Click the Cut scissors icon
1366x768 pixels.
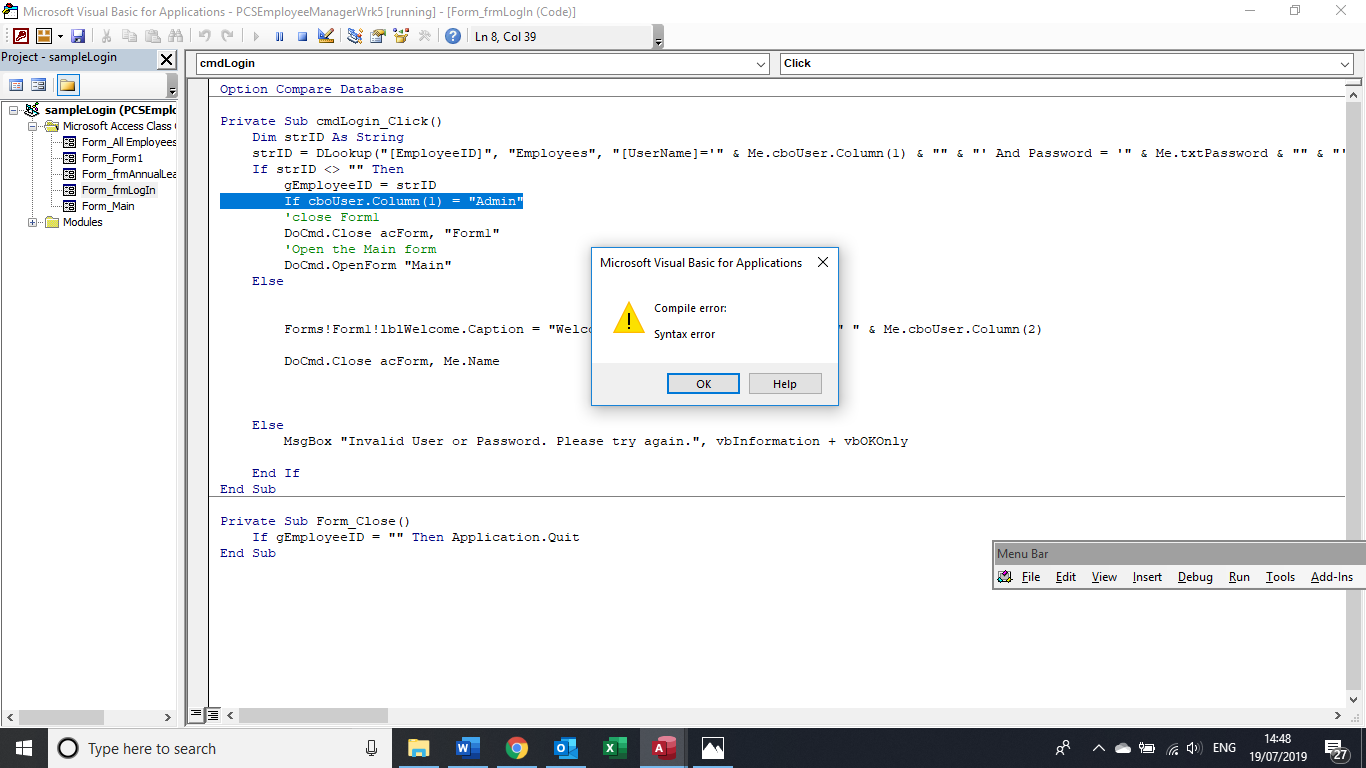106,36
